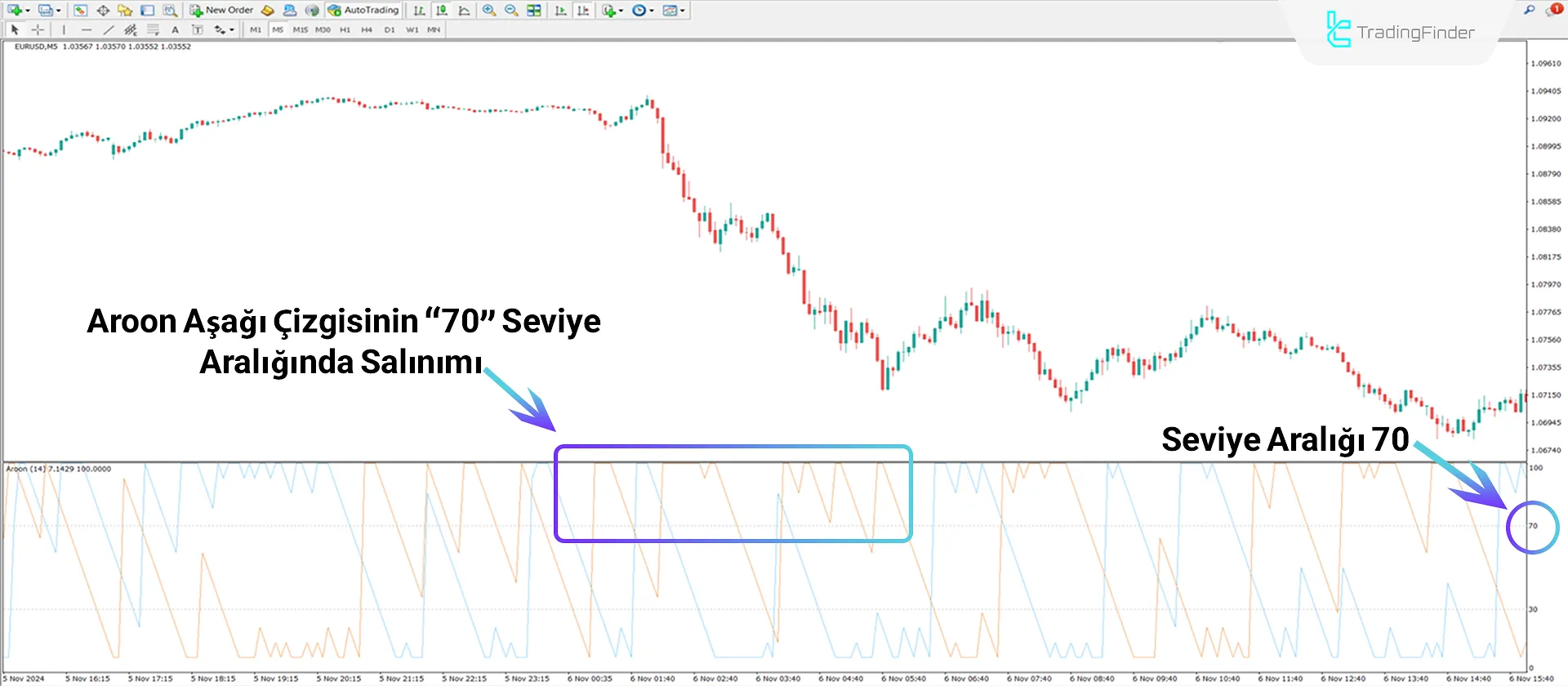
Task: Click the Arrows objects icon
Action: [220, 29]
